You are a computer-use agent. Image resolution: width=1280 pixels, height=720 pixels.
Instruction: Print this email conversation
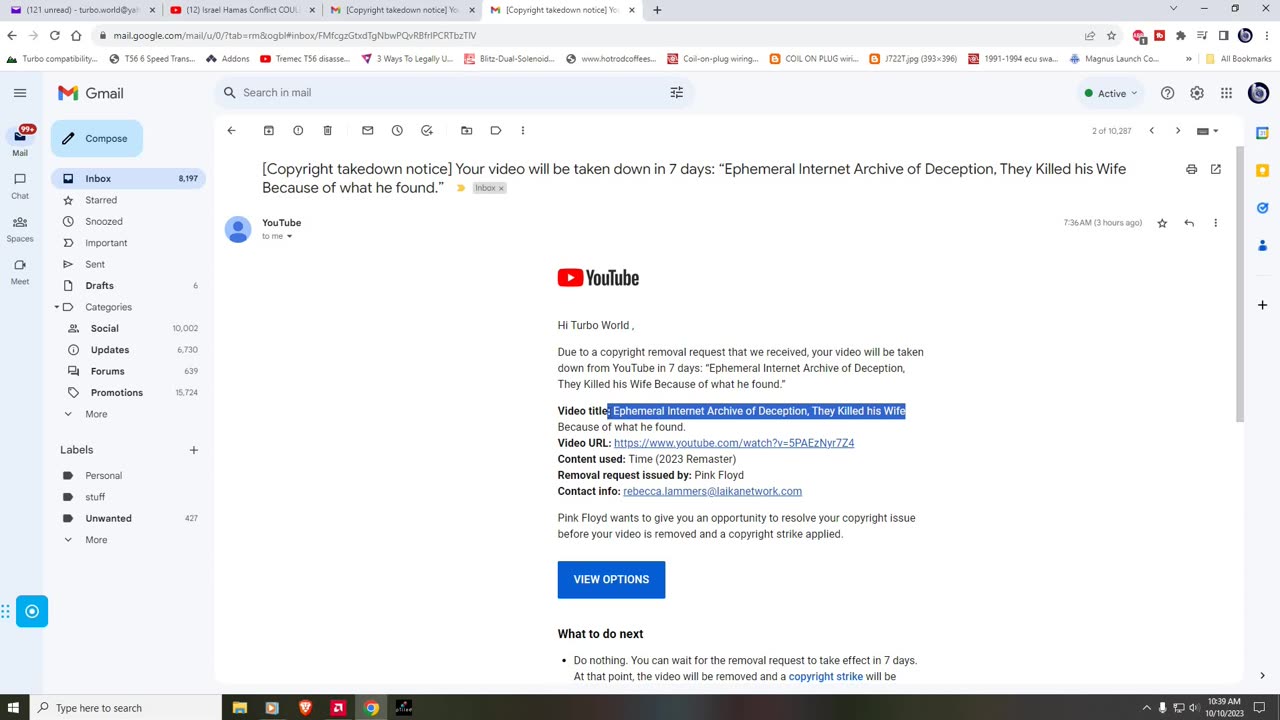pyautogui.click(x=1191, y=170)
